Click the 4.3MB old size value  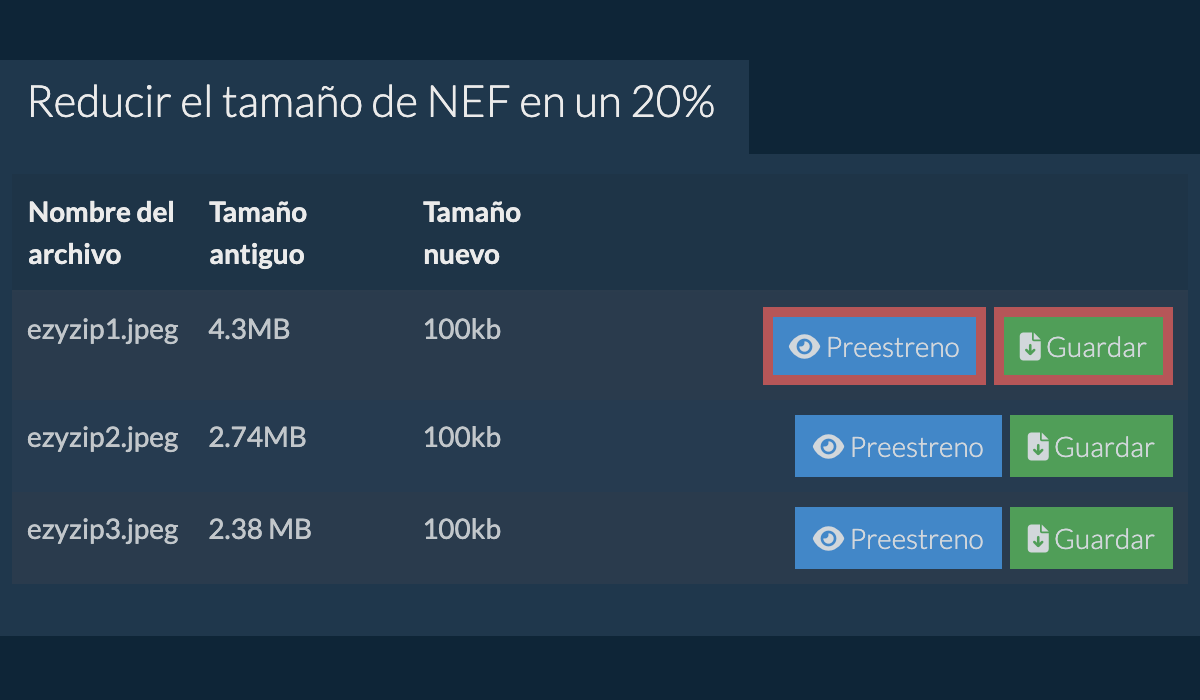pos(249,330)
